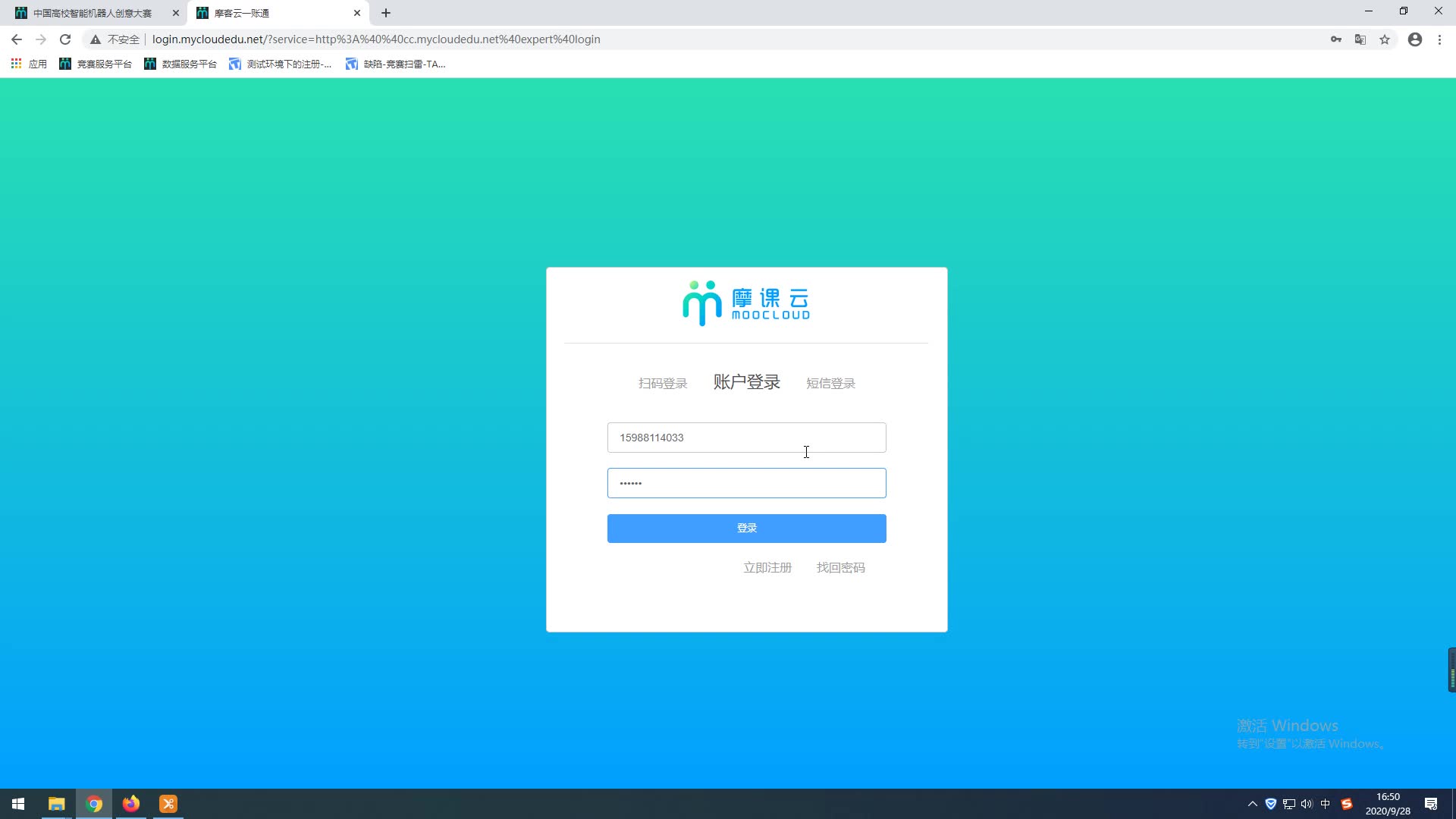Click the password input field

[746, 483]
